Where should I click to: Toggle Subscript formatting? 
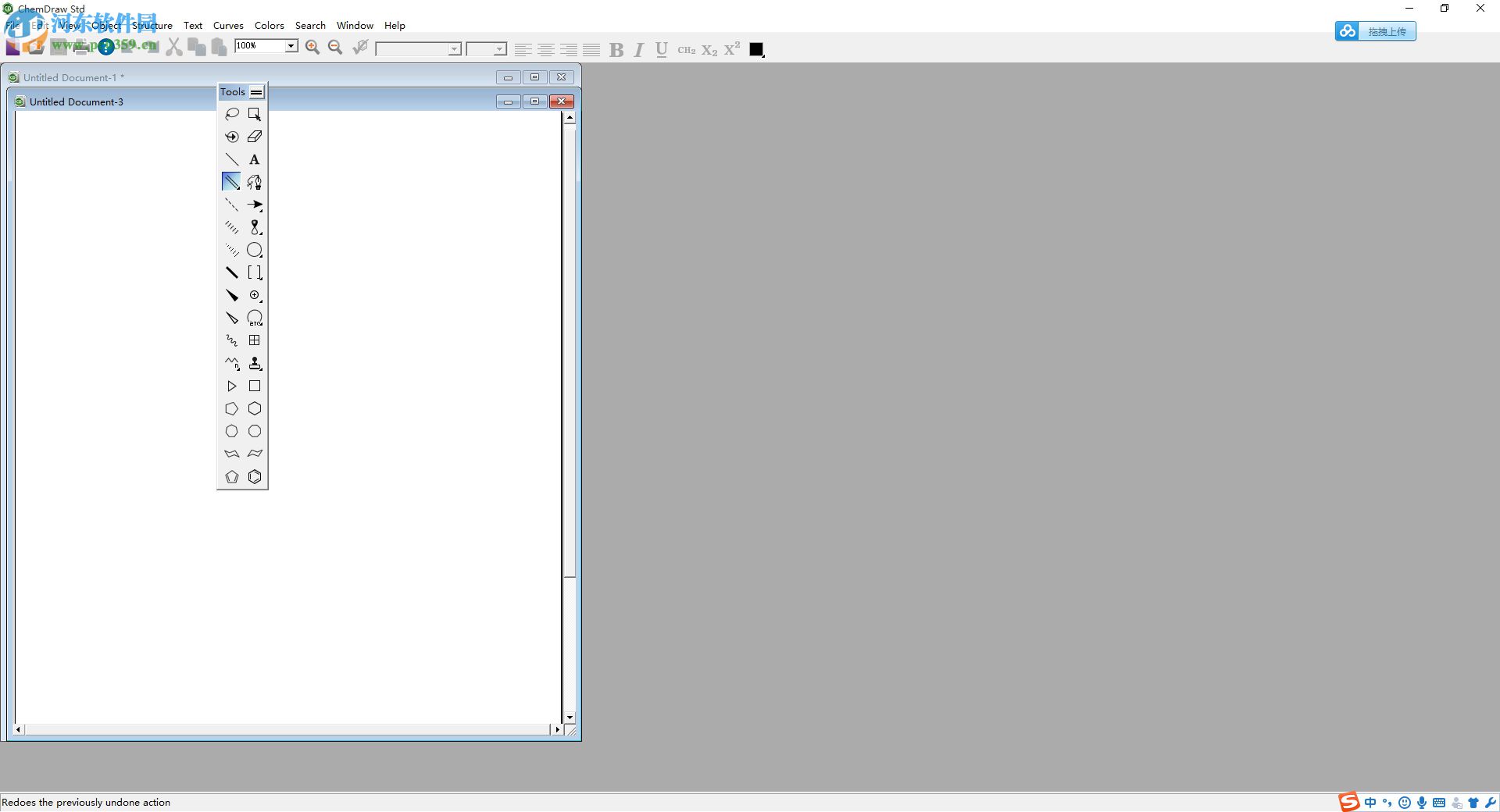(x=709, y=50)
